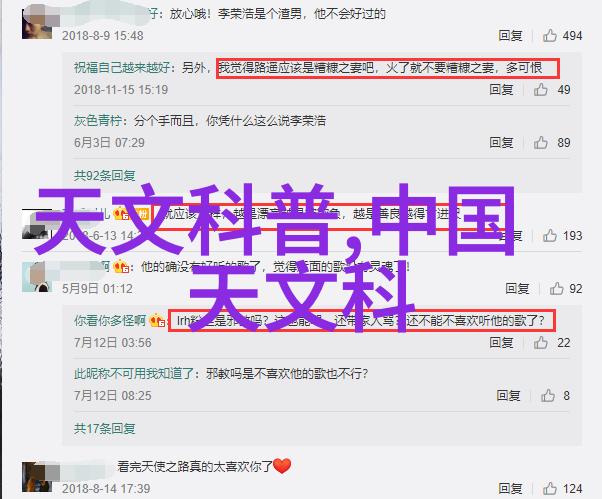Image resolution: width=602 pixels, height=499 pixels.
Task: Click thumbs-up on the 5月9日 01:12 comment
Action: 556,288
